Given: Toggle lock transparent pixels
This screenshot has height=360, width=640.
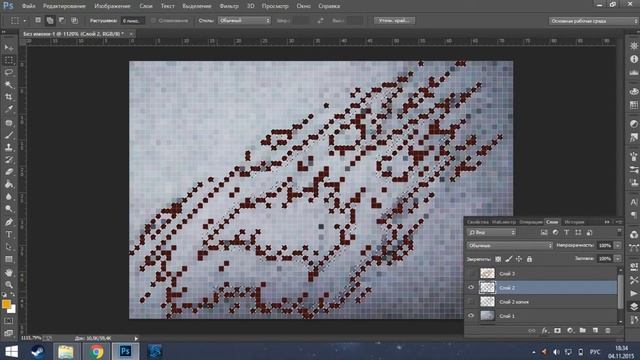Looking at the screenshot, I should tap(498, 259).
